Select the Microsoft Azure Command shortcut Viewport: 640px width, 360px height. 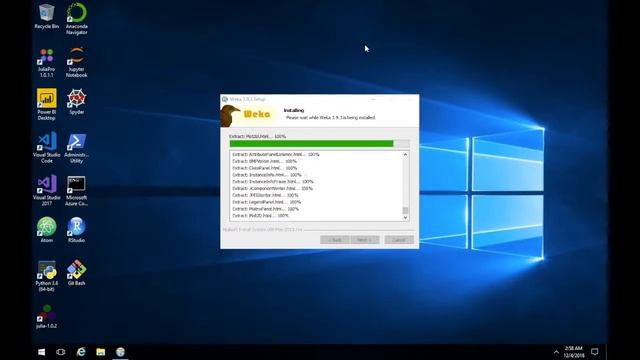tap(77, 190)
